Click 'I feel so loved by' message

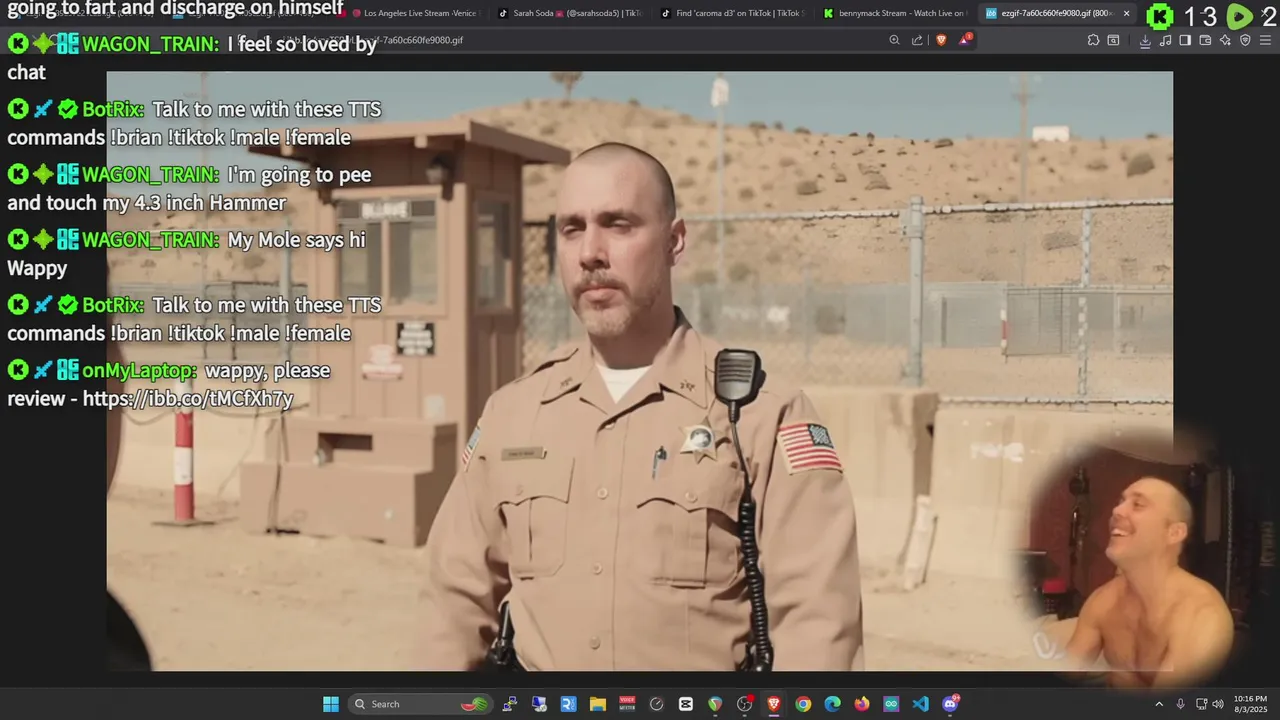point(302,44)
